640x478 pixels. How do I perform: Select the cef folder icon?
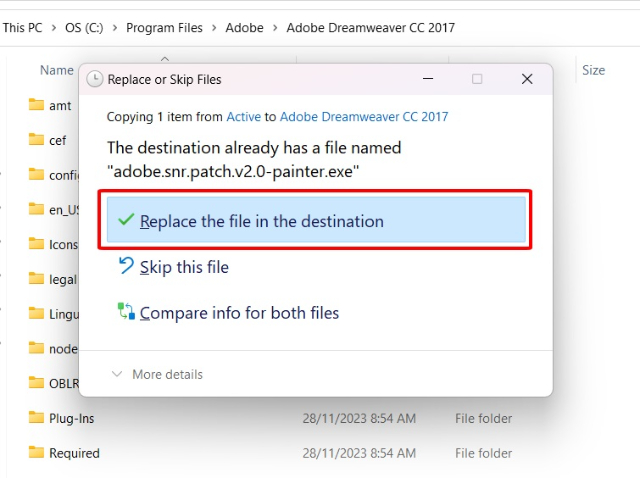pos(36,139)
